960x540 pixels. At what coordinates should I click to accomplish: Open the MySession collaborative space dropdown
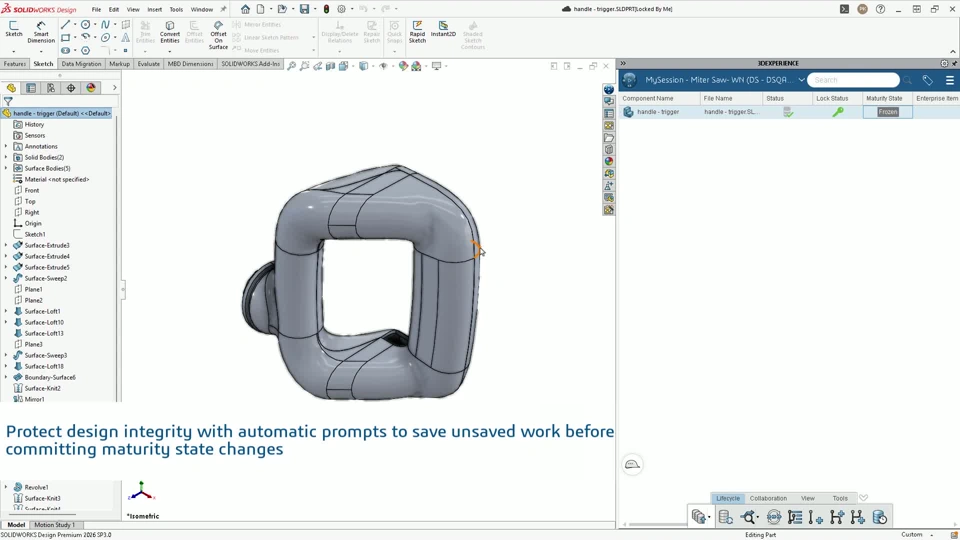[x=801, y=80]
